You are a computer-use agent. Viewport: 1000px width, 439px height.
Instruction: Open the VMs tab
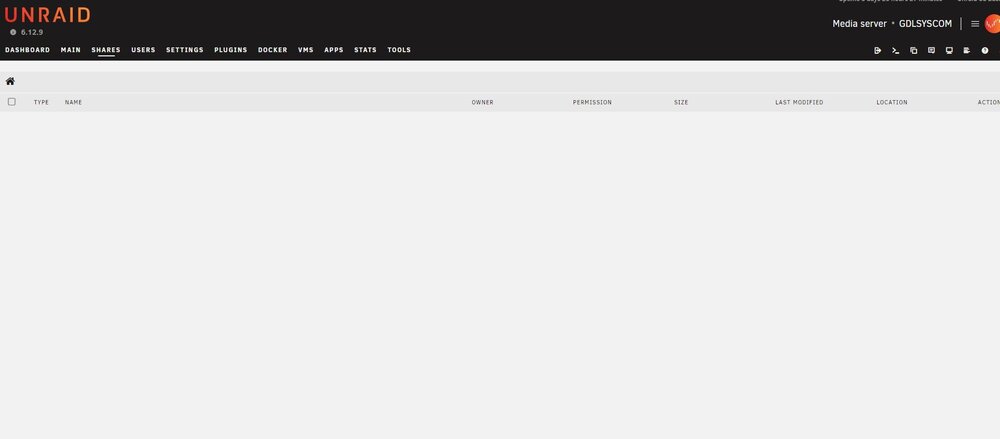(x=306, y=50)
